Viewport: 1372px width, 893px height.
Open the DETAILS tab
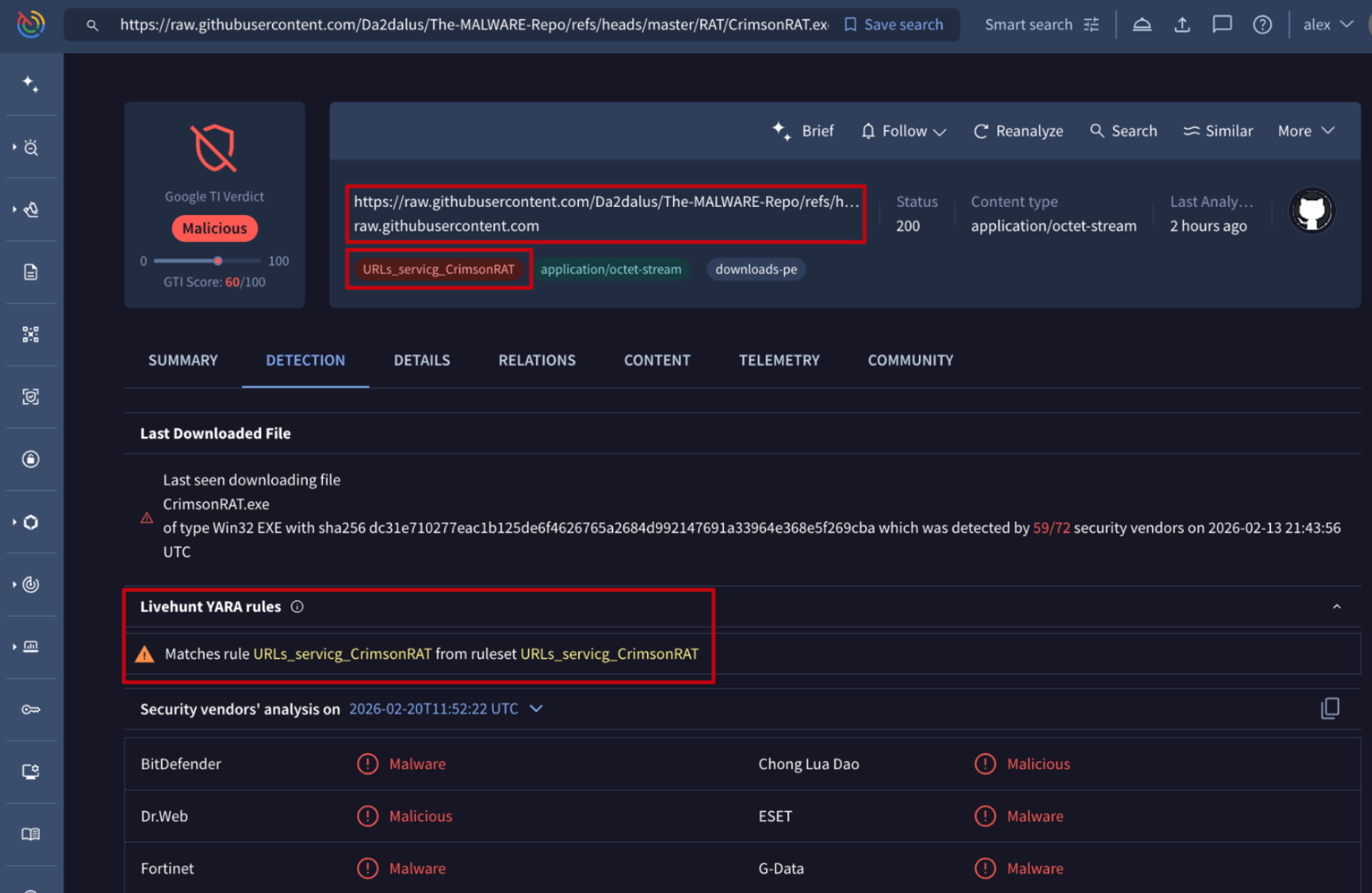pyautogui.click(x=422, y=360)
